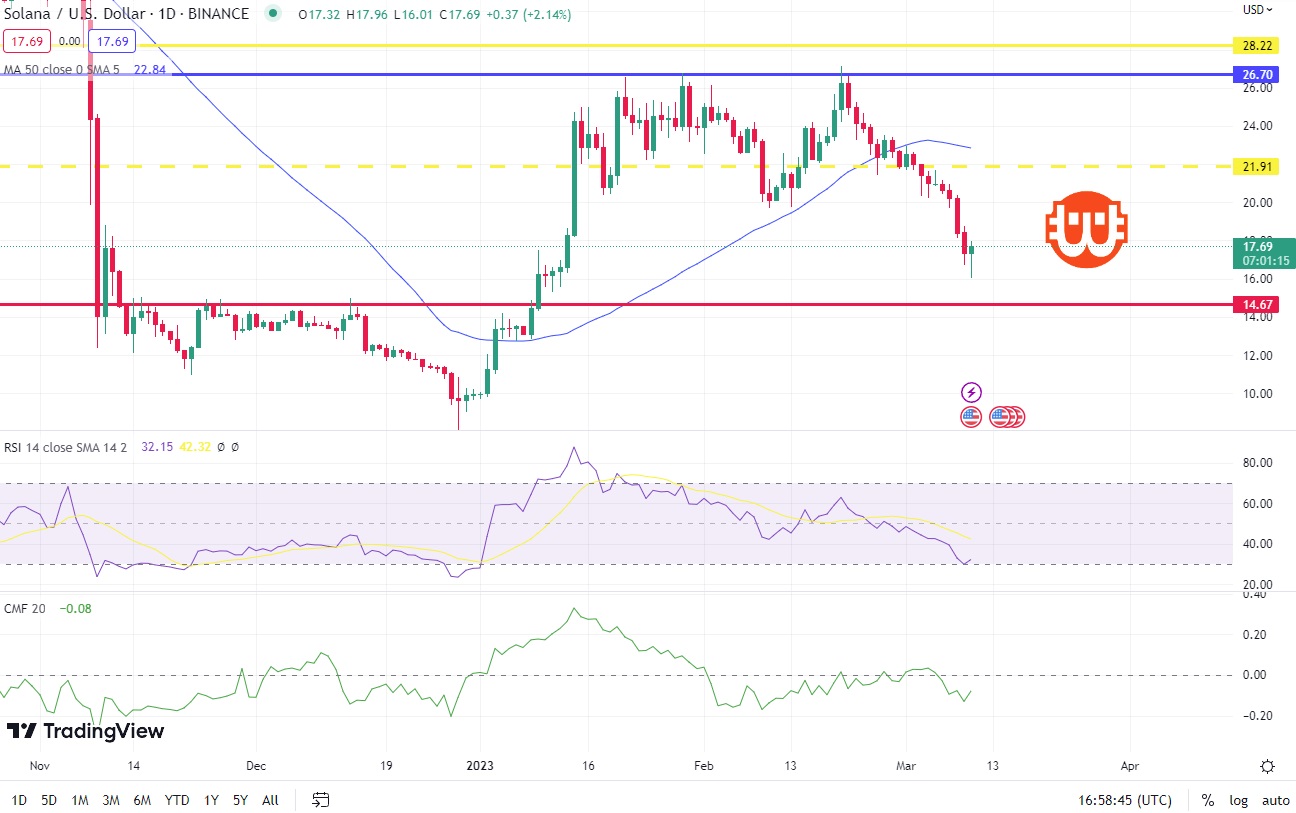Viewport: 1296px width, 813px height.
Task: Click the 0.00 spread value
Action: (x=70, y=42)
